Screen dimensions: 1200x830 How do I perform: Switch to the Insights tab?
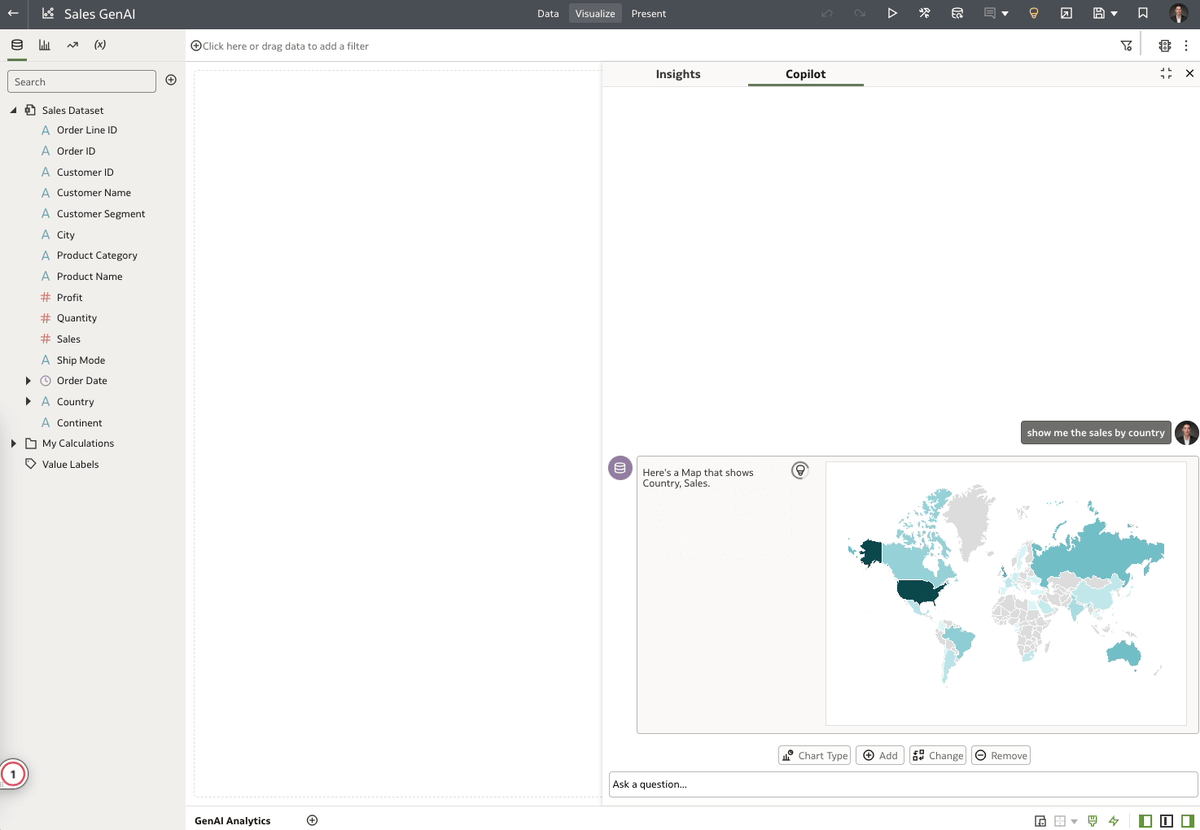click(x=678, y=74)
